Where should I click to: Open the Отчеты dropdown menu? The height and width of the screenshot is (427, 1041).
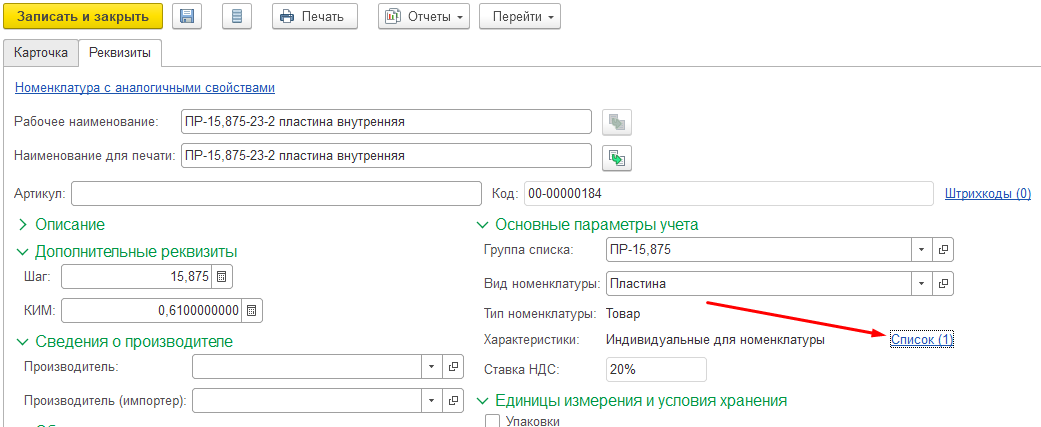pos(424,16)
